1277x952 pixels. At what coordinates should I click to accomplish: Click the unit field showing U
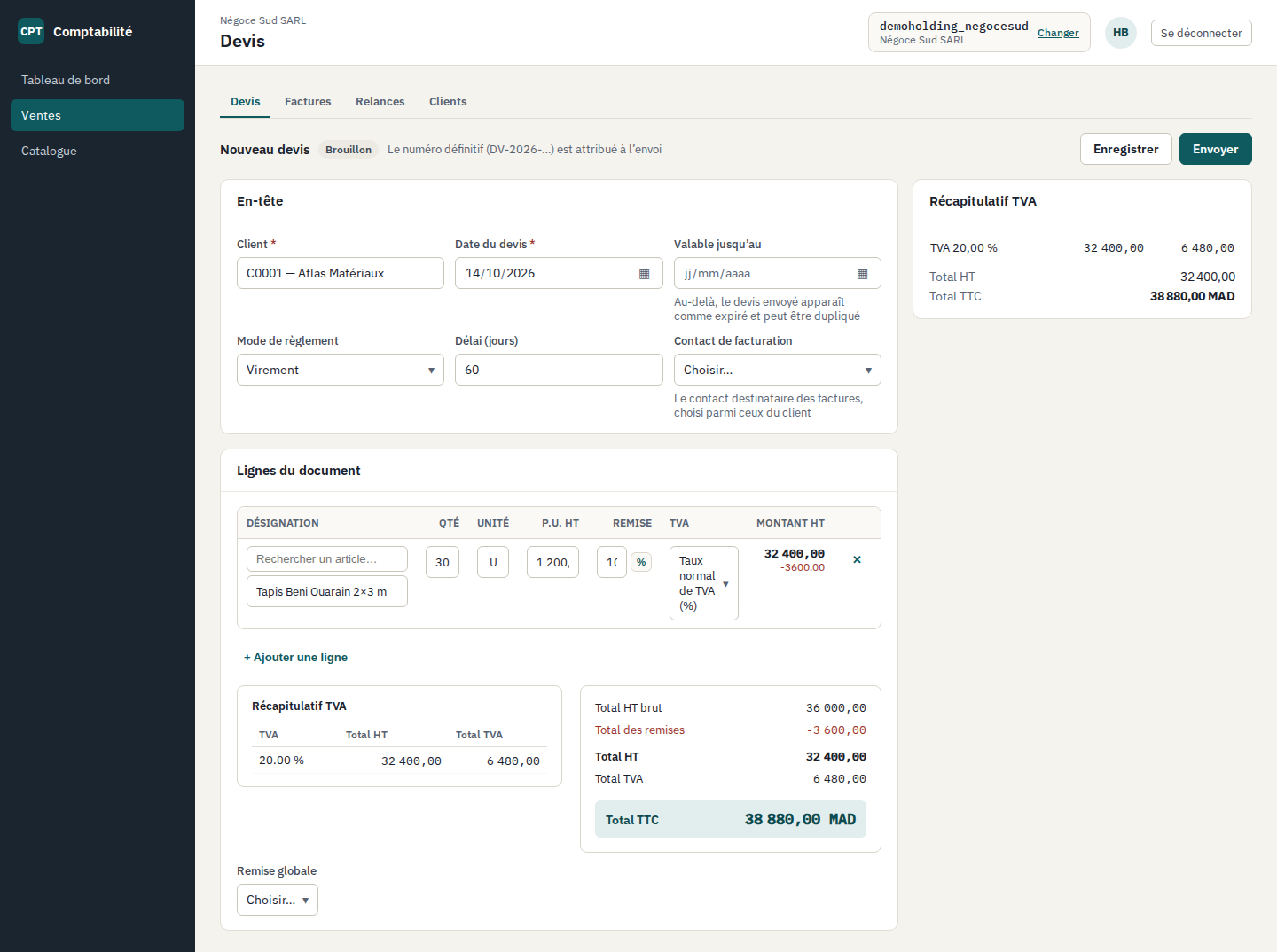coord(493,562)
